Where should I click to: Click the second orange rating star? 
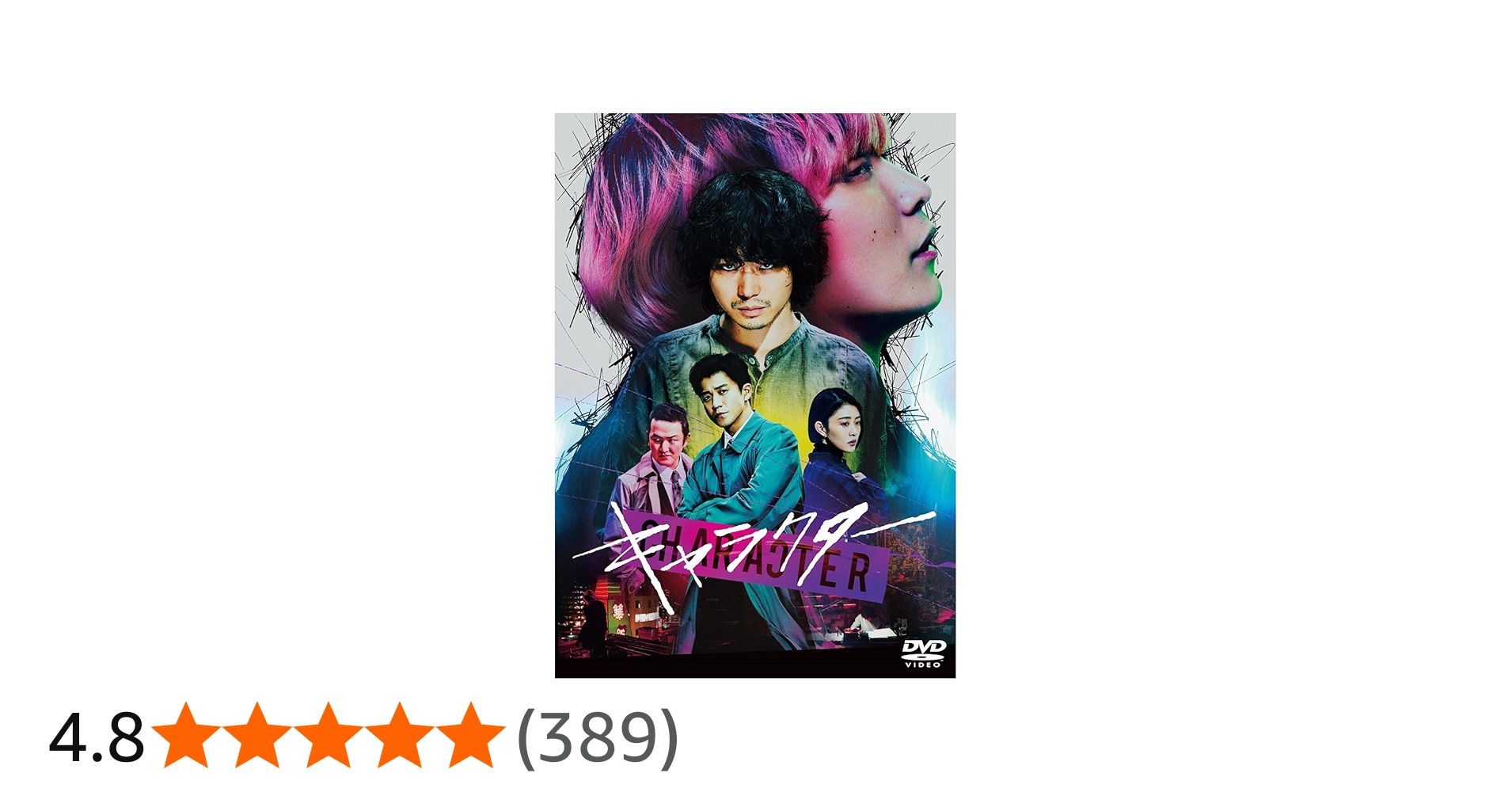256,735
